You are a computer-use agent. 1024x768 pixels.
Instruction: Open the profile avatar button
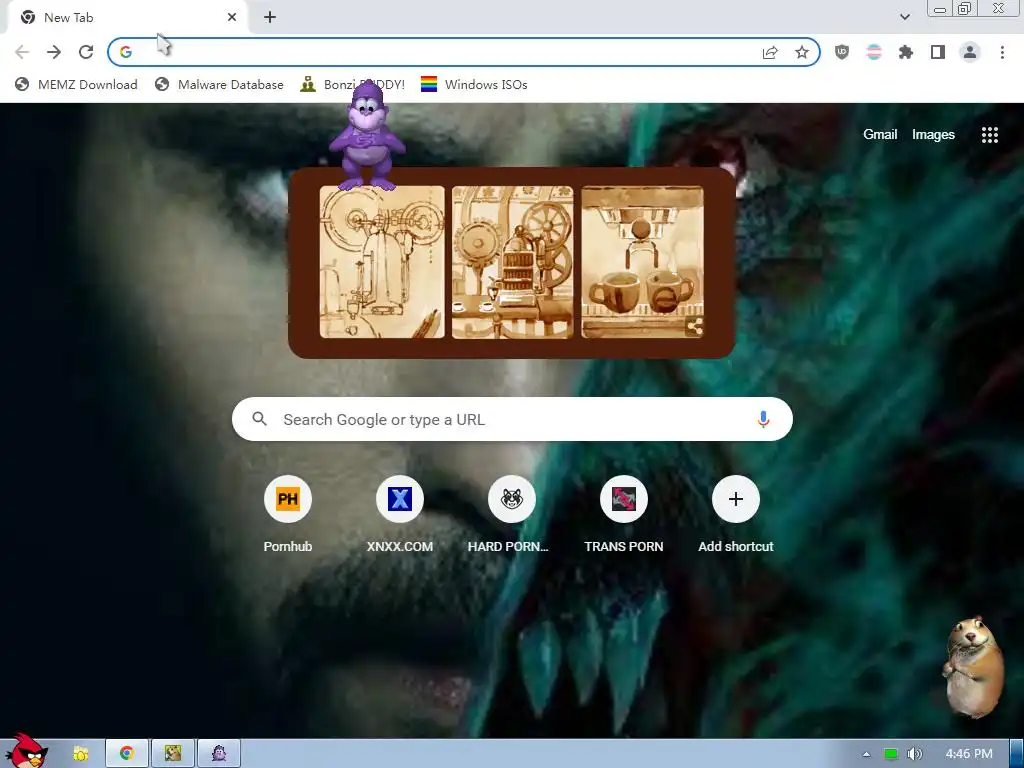(970, 52)
